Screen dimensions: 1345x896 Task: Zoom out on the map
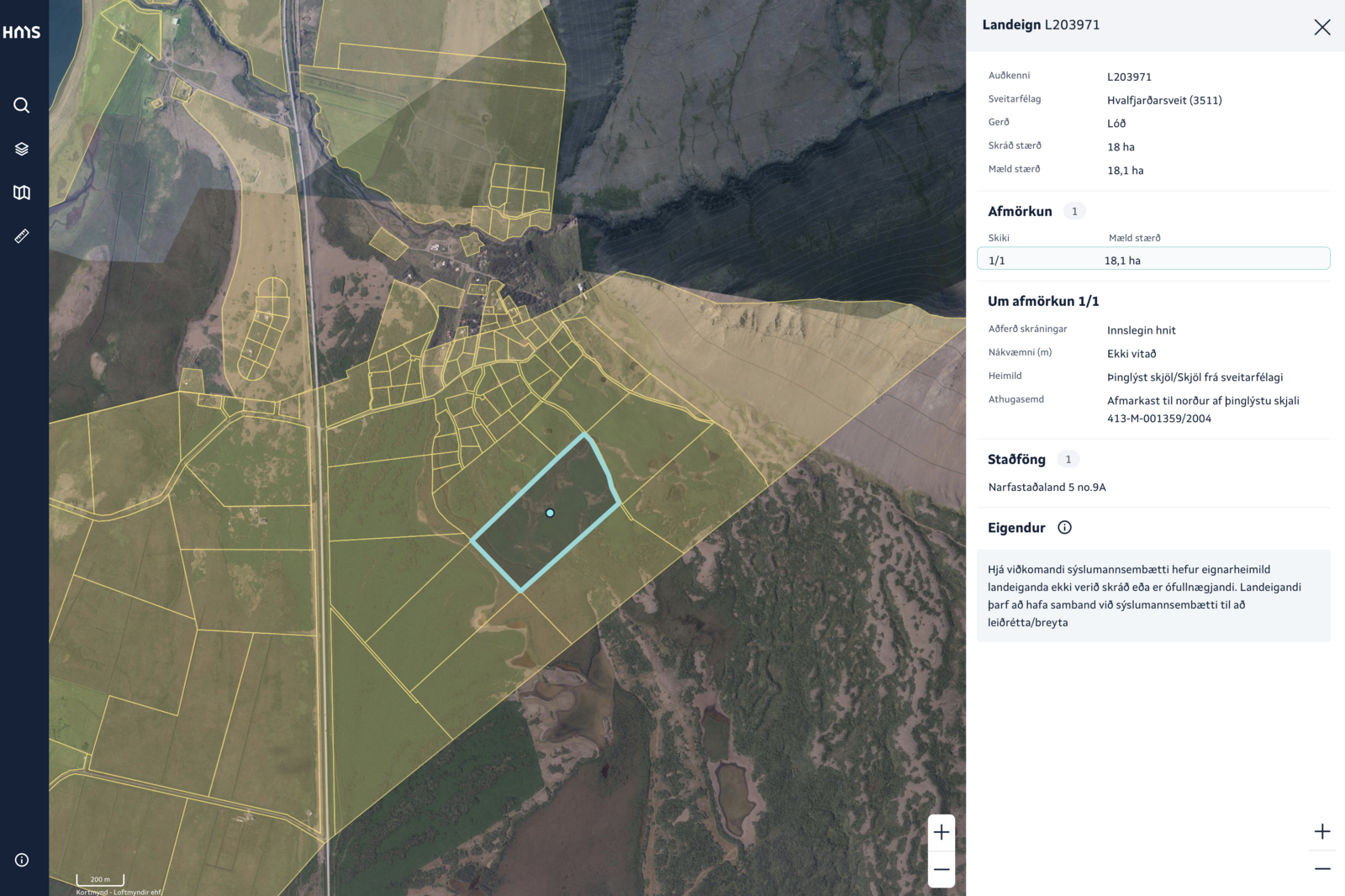pos(941,870)
